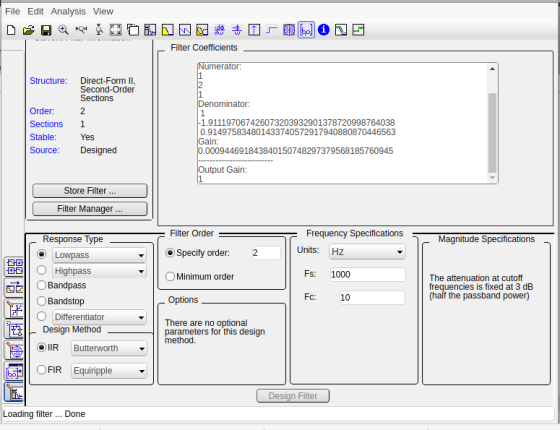Open the Edit menu
The height and width of the screenshot is (430, 560).
pos(35,11)
